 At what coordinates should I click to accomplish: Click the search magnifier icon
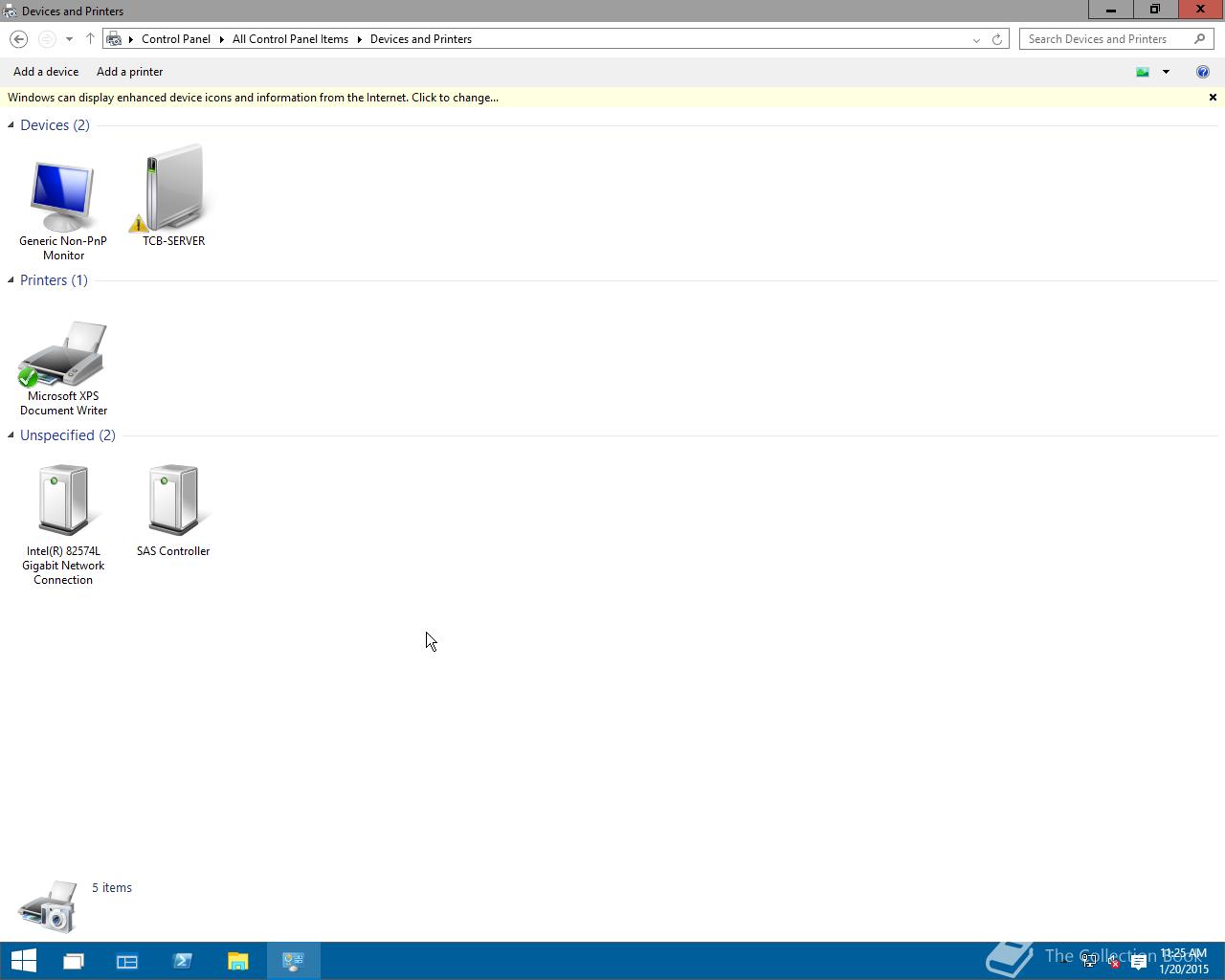click(1200, 39)
